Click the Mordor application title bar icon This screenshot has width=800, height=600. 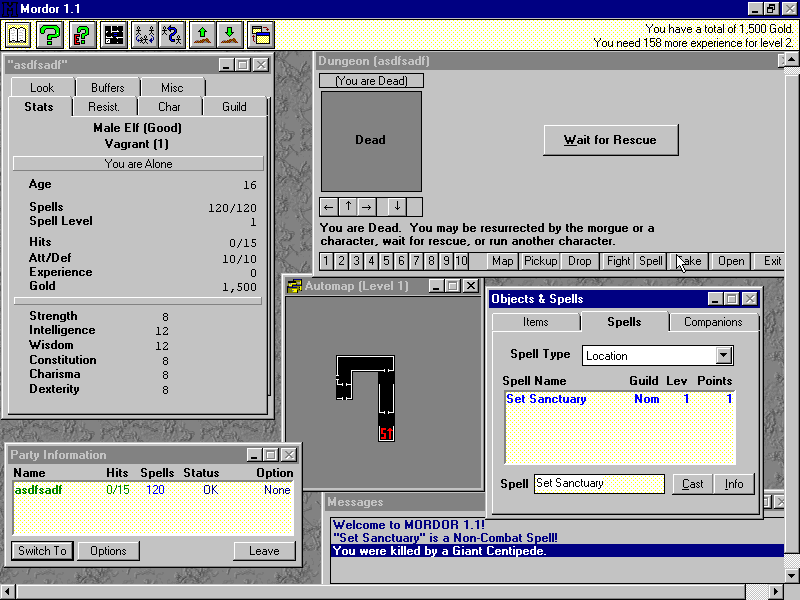click(9, 9)
